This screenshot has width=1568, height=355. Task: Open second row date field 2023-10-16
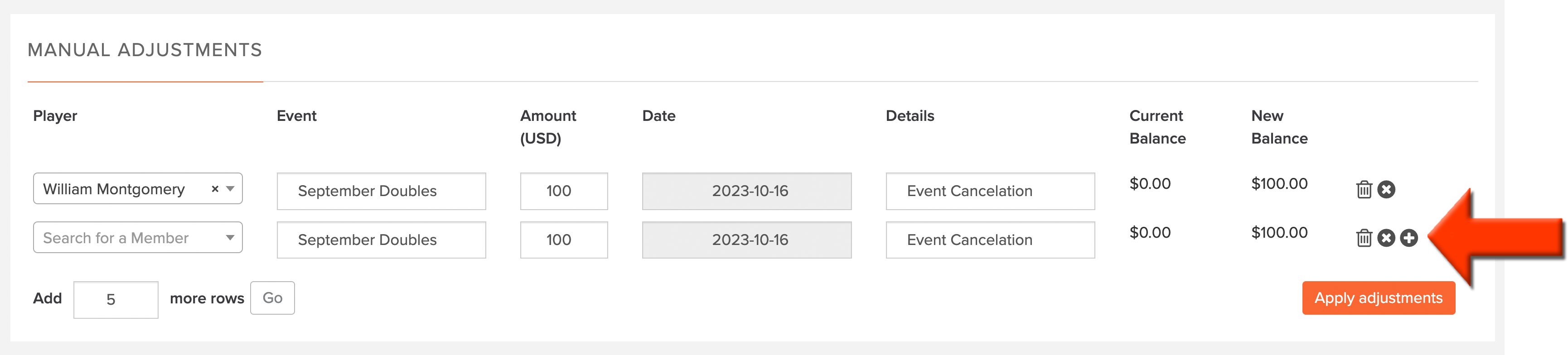(x=746, y=240)
